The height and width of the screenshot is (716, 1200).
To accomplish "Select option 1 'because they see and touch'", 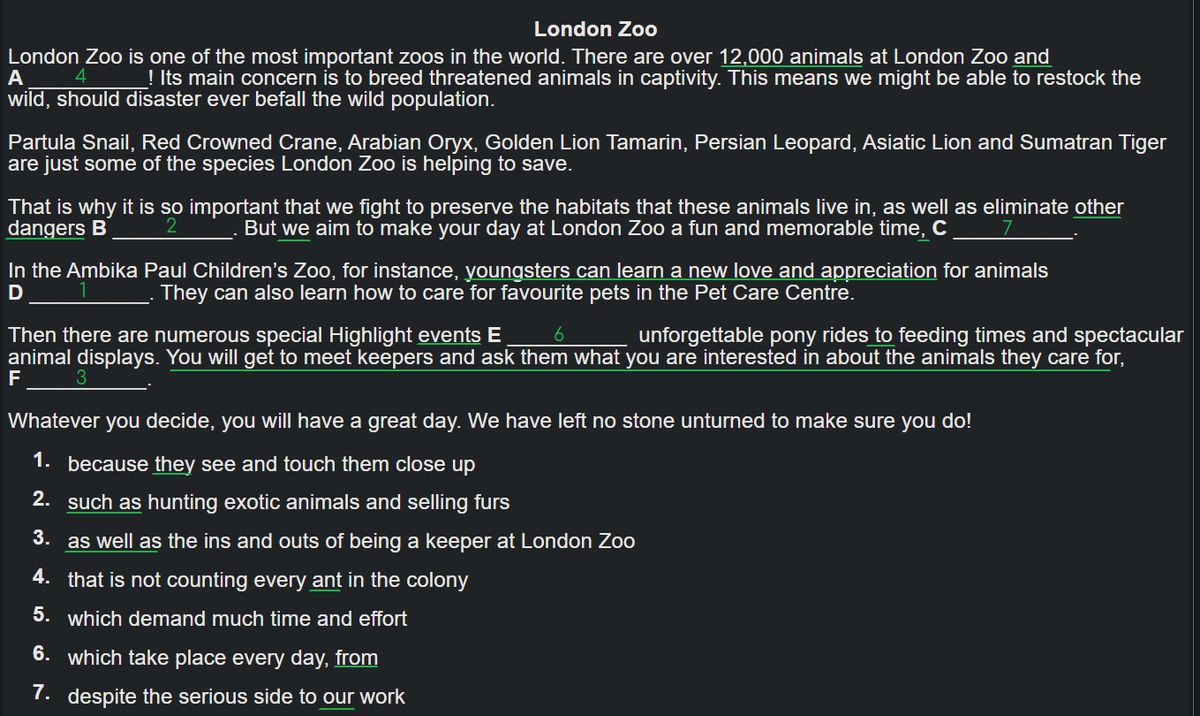I will 271,465.
